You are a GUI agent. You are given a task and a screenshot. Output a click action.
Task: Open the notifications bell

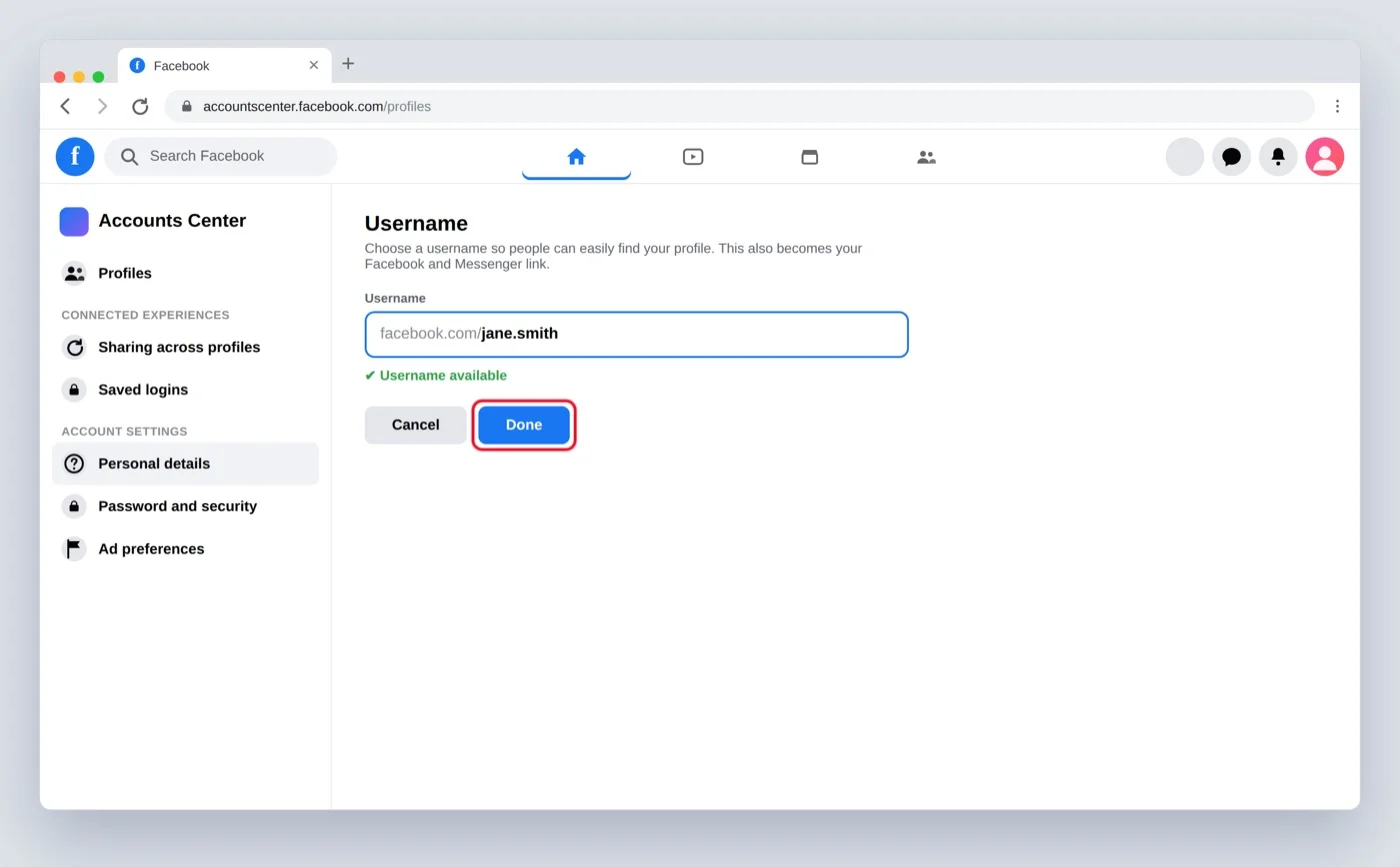[1278, 157]
